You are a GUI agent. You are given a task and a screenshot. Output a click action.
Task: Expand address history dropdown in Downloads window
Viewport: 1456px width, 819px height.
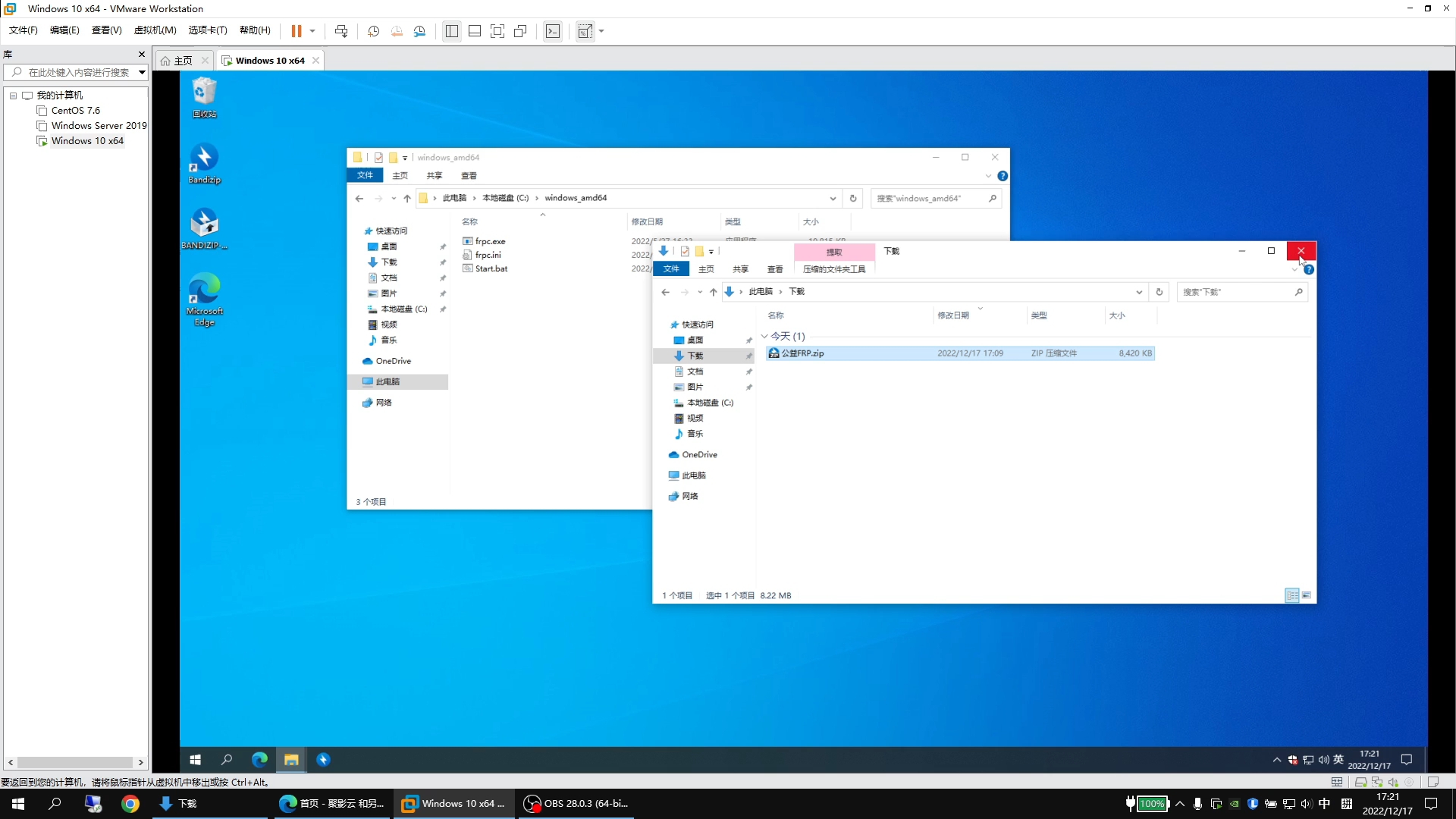[1139, 292]
